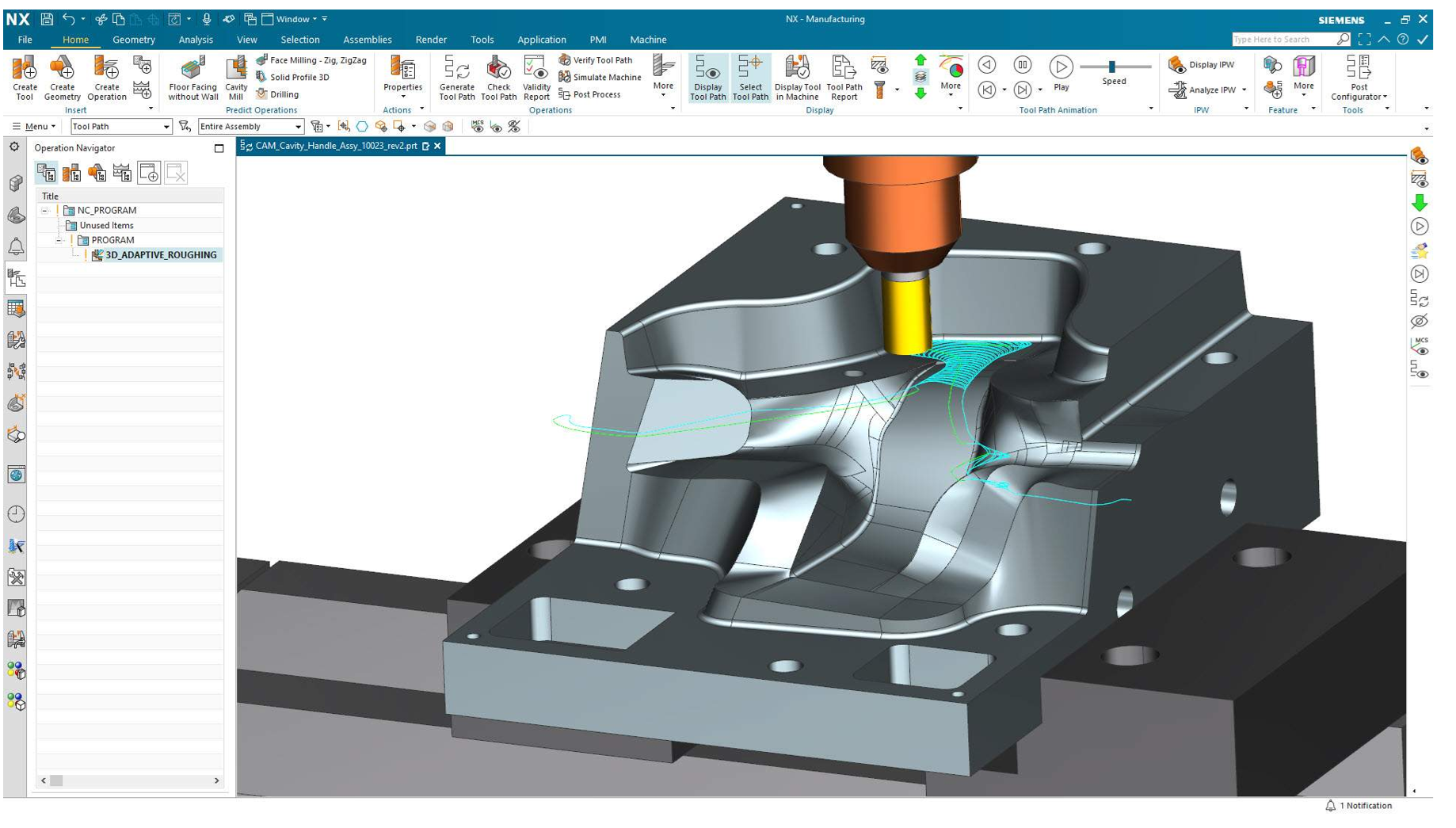The width and height of the screenshot is (1456, 828).
Task: Open the Validity Report
Action: [x=536, y=78]
